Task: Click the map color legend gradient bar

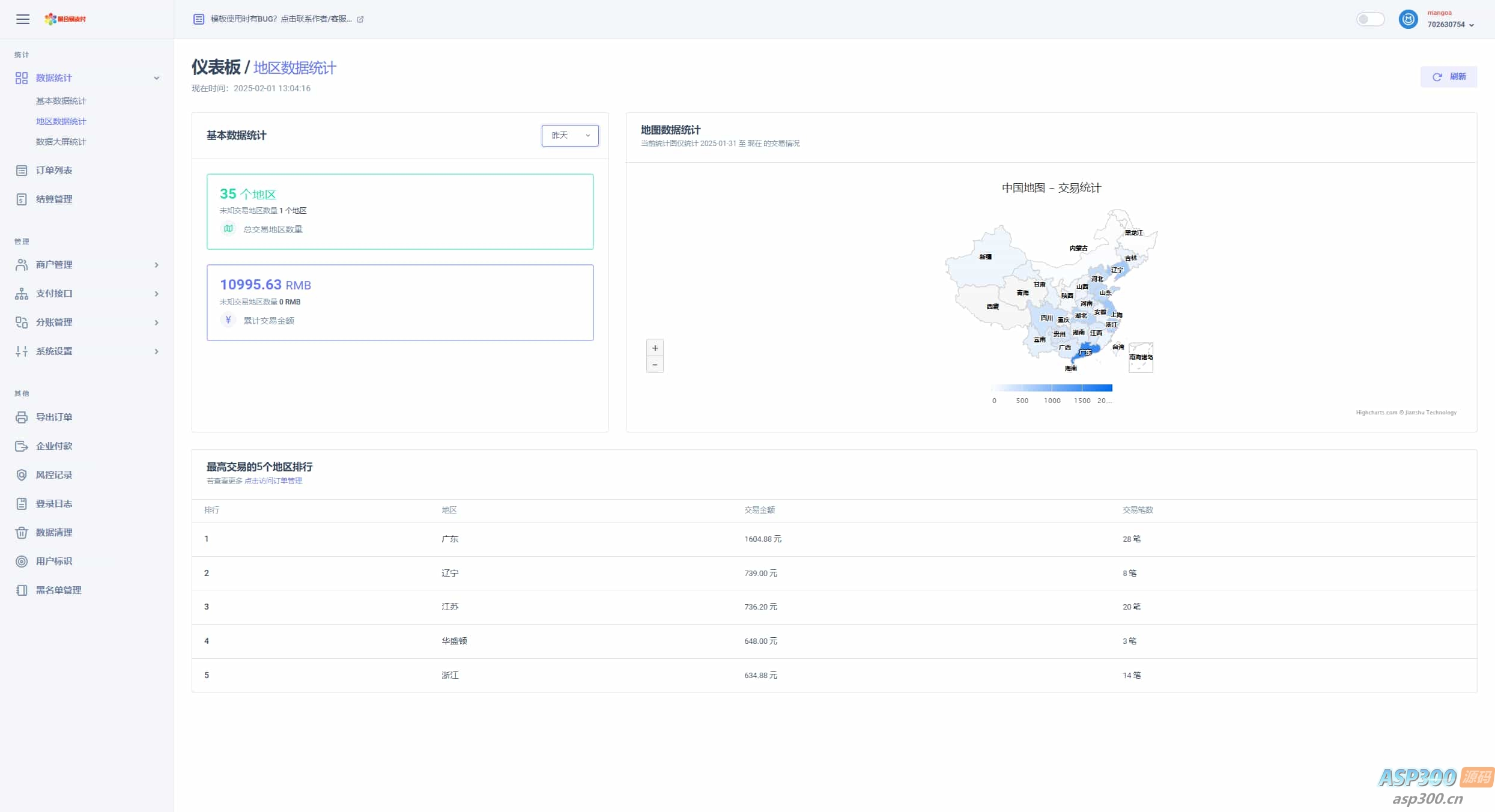Action: [1052, 388]
